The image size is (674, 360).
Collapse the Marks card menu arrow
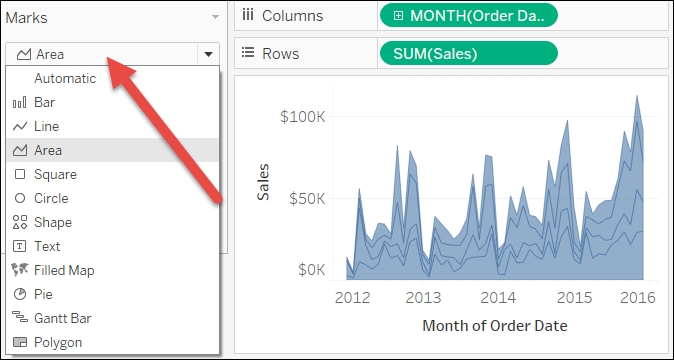(x=215, y=17)
